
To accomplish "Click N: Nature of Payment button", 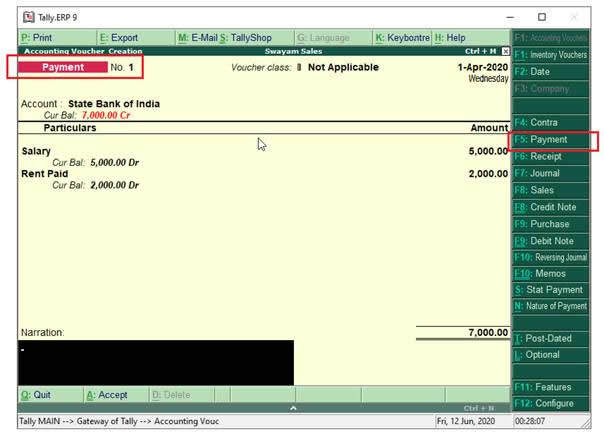I will [x=550, y=306].
